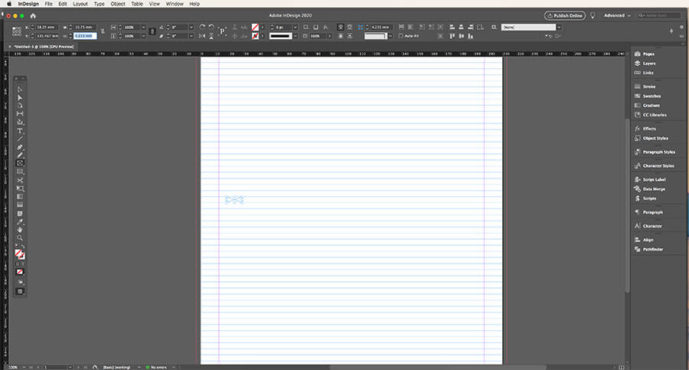Click the Publish Online button

pos(565,15)
